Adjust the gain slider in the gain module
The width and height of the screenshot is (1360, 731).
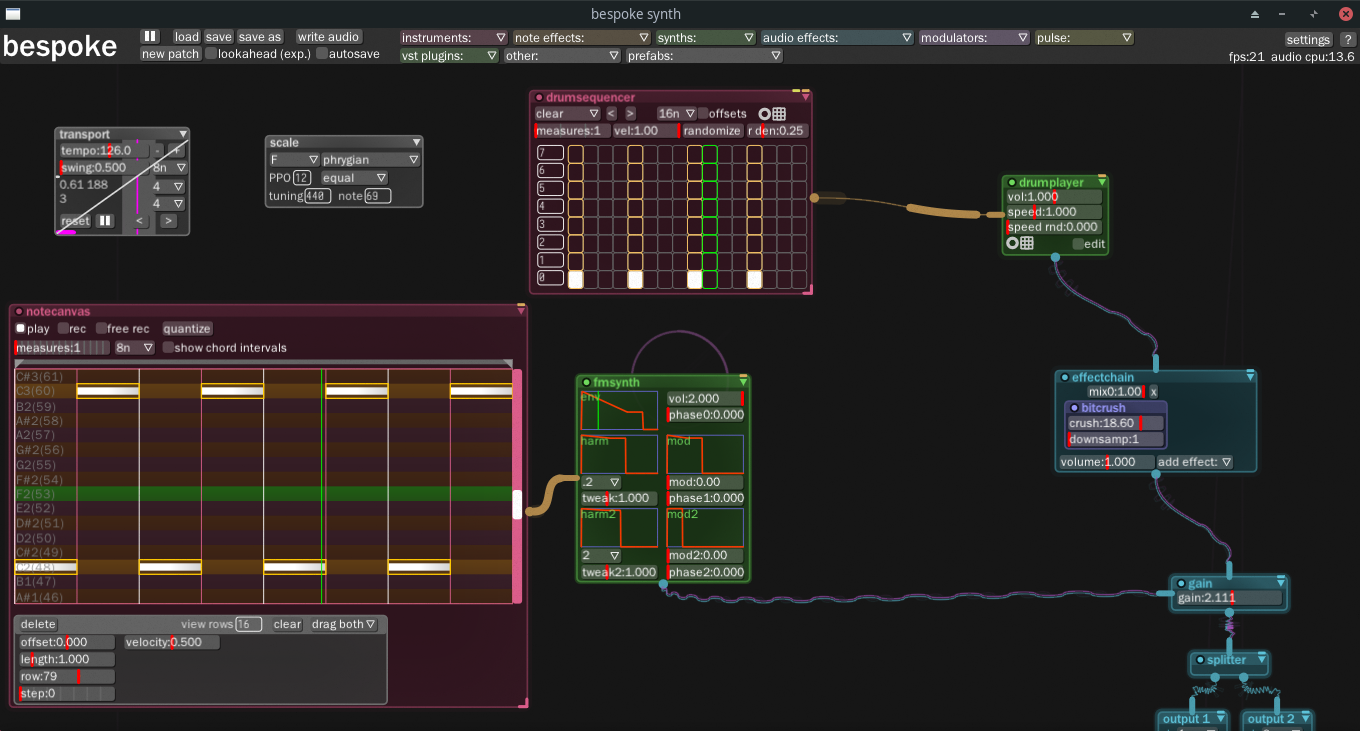1229,598
